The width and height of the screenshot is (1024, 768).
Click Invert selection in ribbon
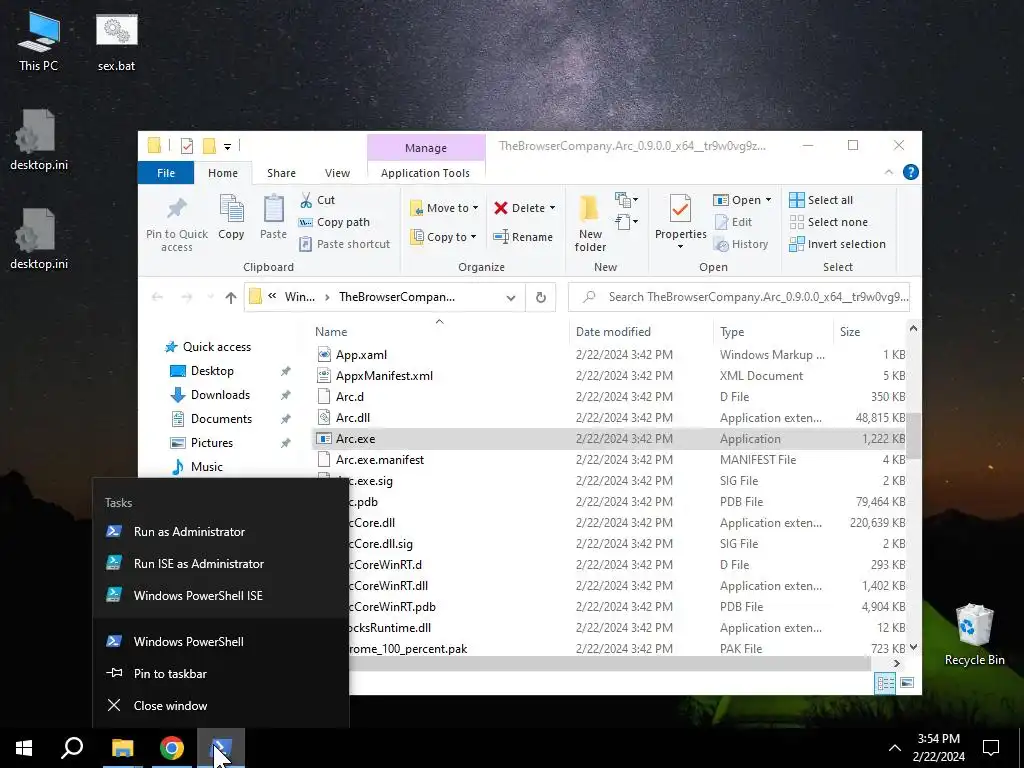click(837, 244)
